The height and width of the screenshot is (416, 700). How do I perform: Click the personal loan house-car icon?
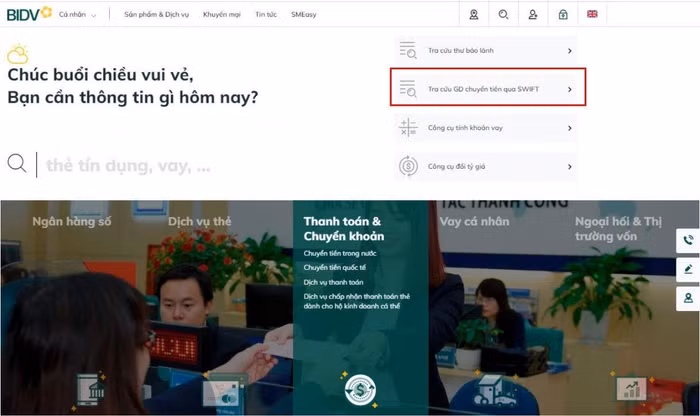click(x=495, y=391)
